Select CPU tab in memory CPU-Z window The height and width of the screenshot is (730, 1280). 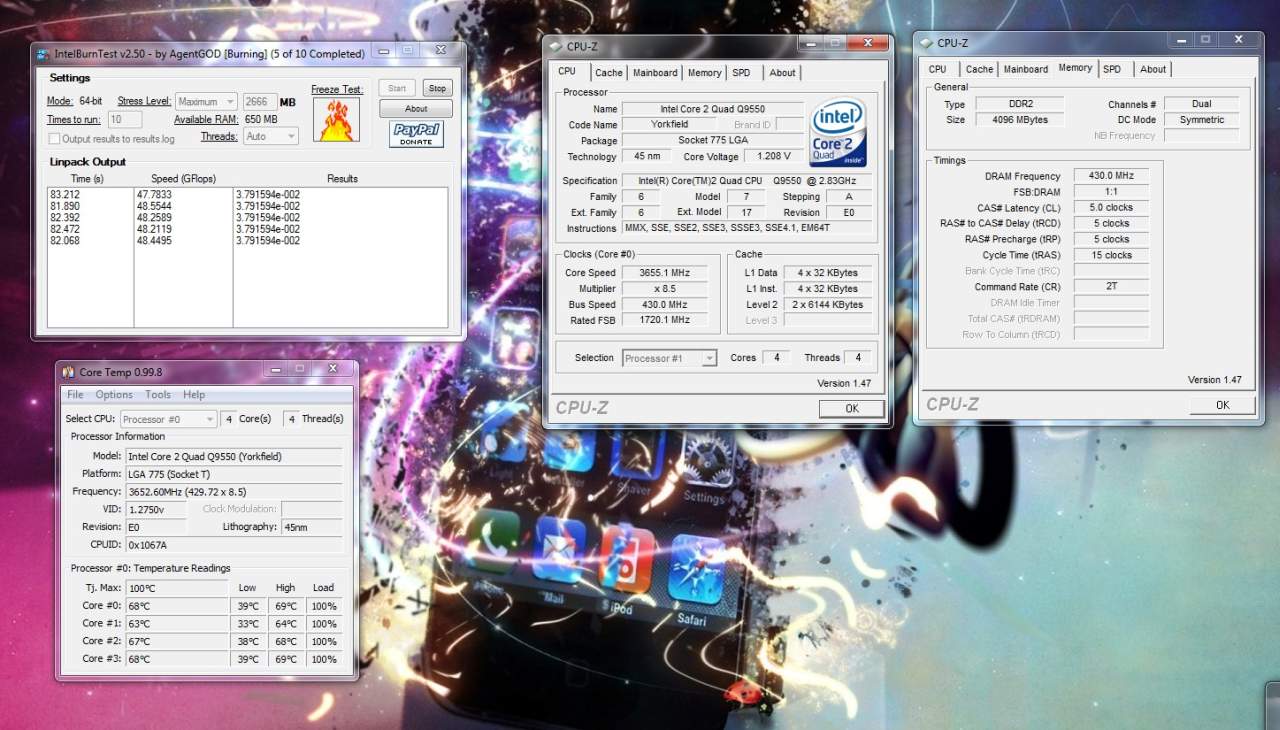937,70
